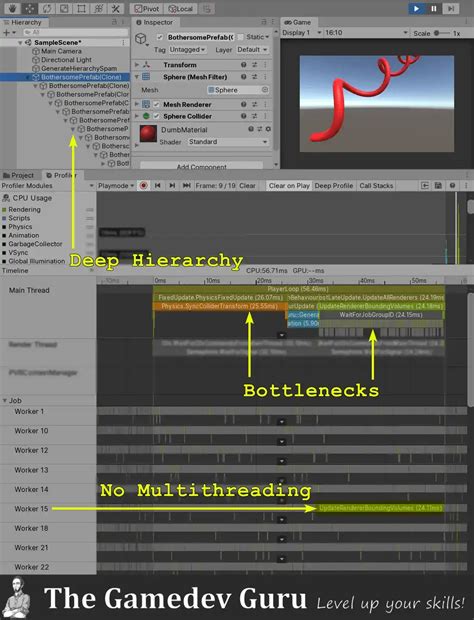Click the profiler save icon
This screenshot has width=474, height=620.
[x=438, y=185]
